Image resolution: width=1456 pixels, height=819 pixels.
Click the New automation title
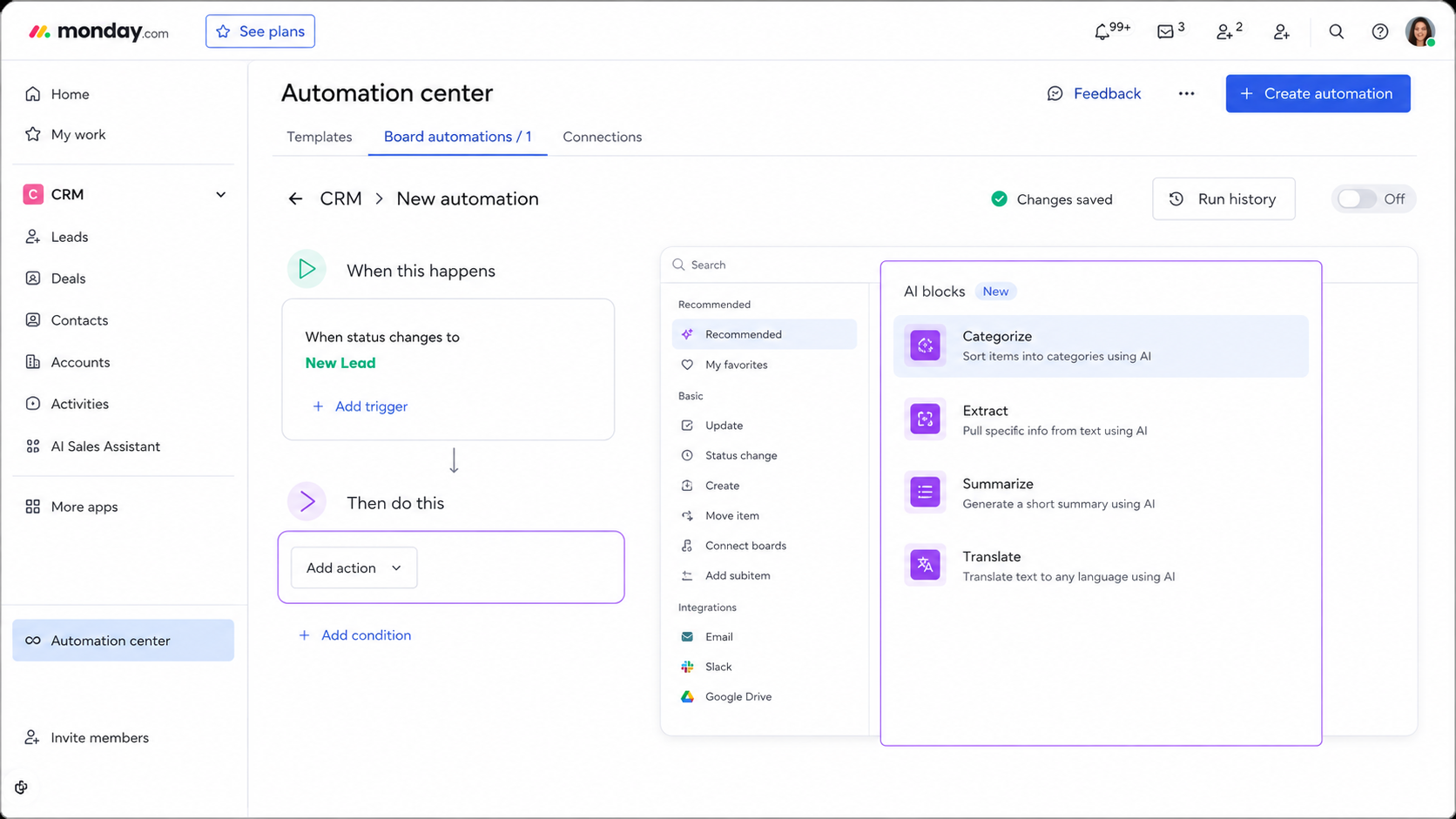468,199
